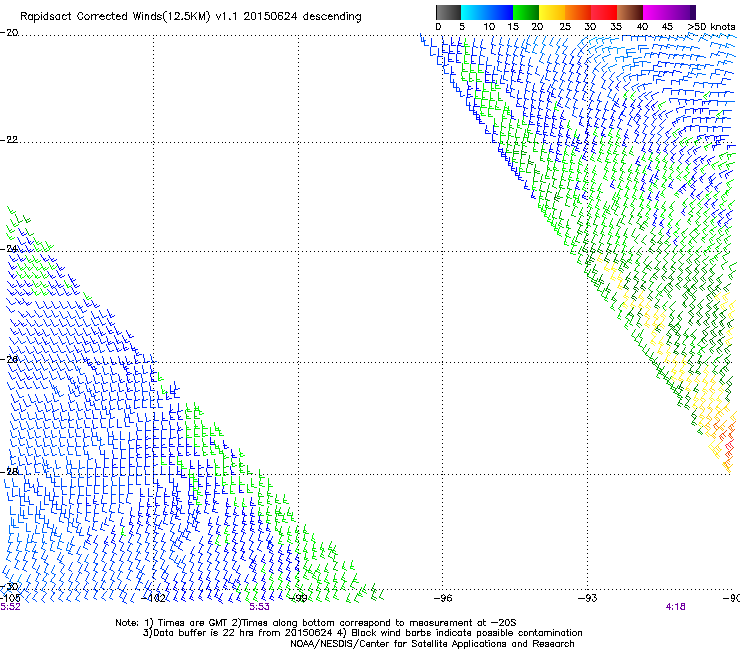Click the purple time stamp '5:53'

pyautogui.click(x=260, y=607)
